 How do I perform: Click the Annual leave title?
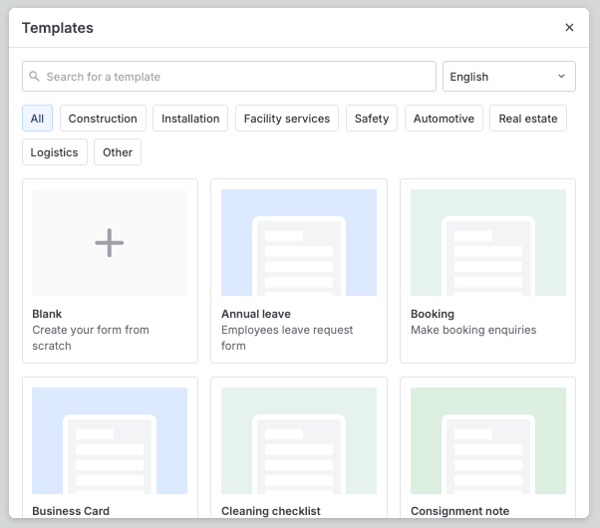click(x=256, y=314)
